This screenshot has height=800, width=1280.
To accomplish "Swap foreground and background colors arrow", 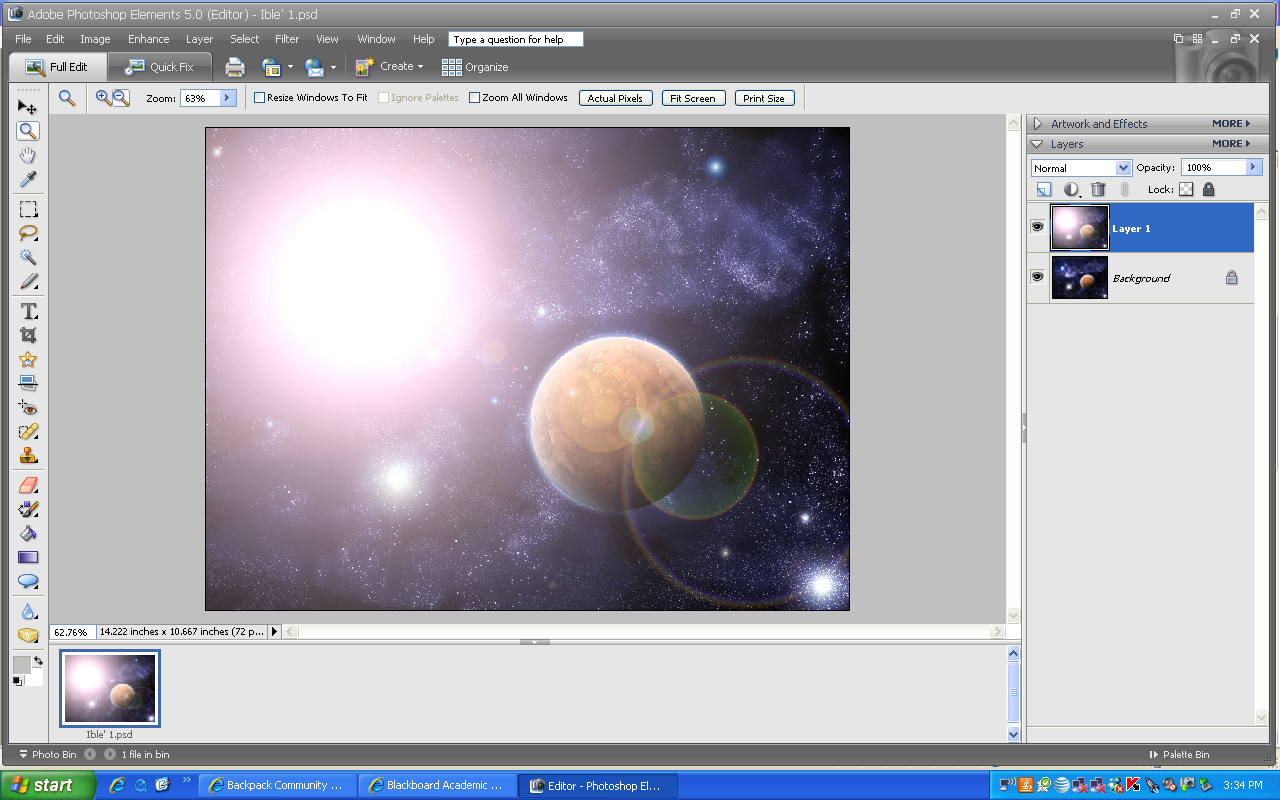I will click(x=38, y=661).
